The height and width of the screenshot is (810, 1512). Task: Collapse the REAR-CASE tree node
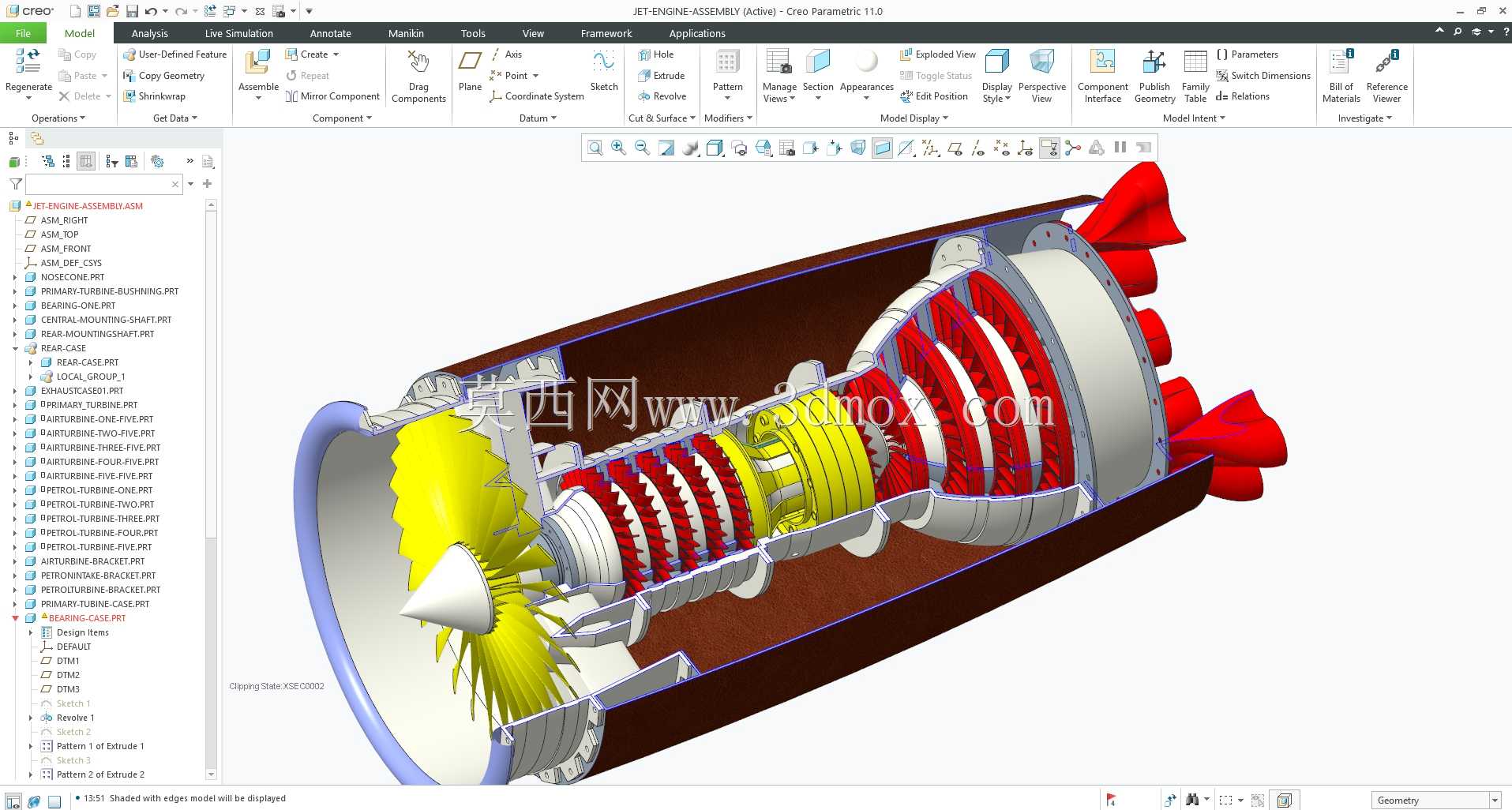[15, 348]
